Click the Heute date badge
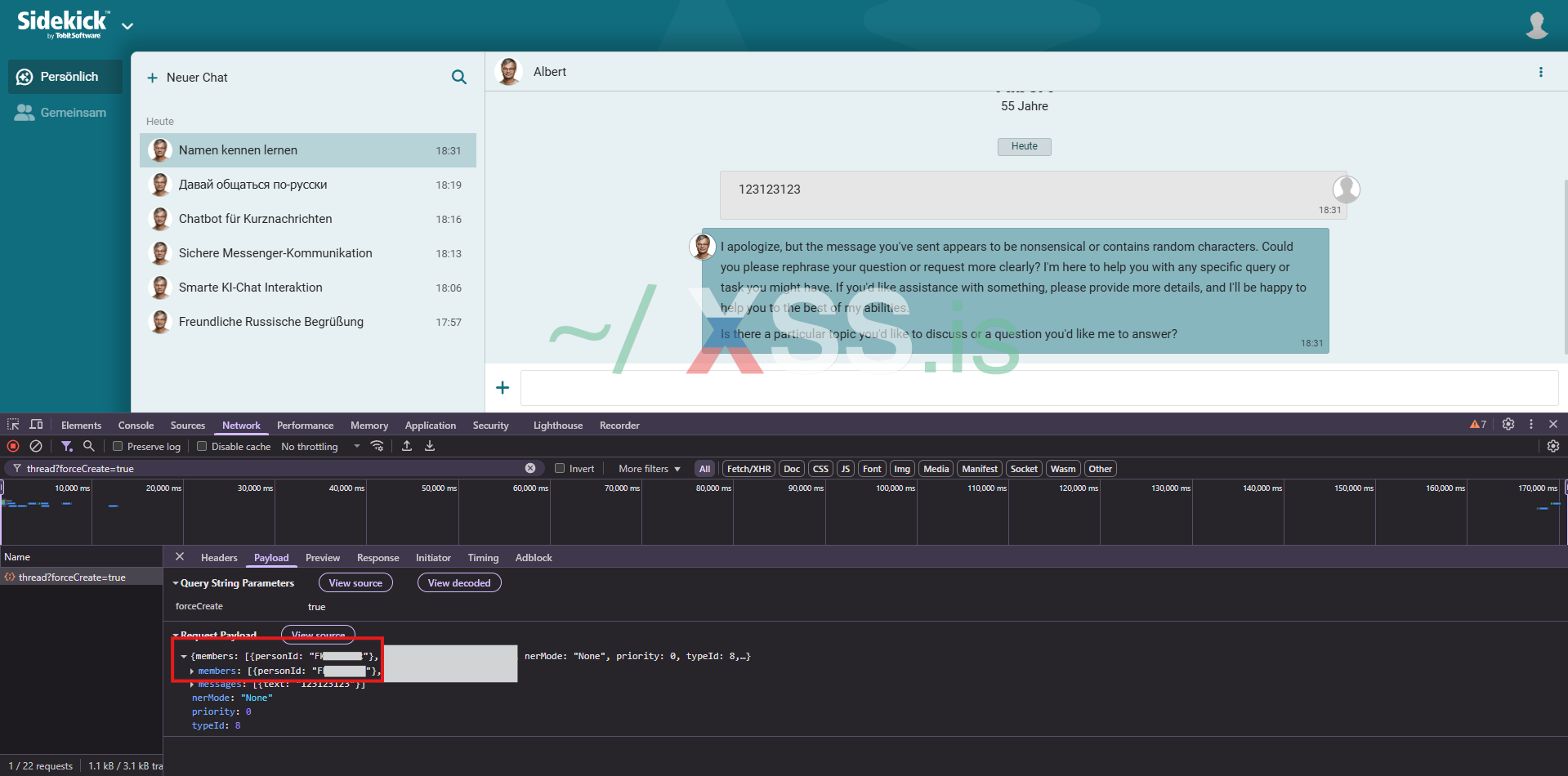1568x776 pixels. click(x=1025, y=146)
